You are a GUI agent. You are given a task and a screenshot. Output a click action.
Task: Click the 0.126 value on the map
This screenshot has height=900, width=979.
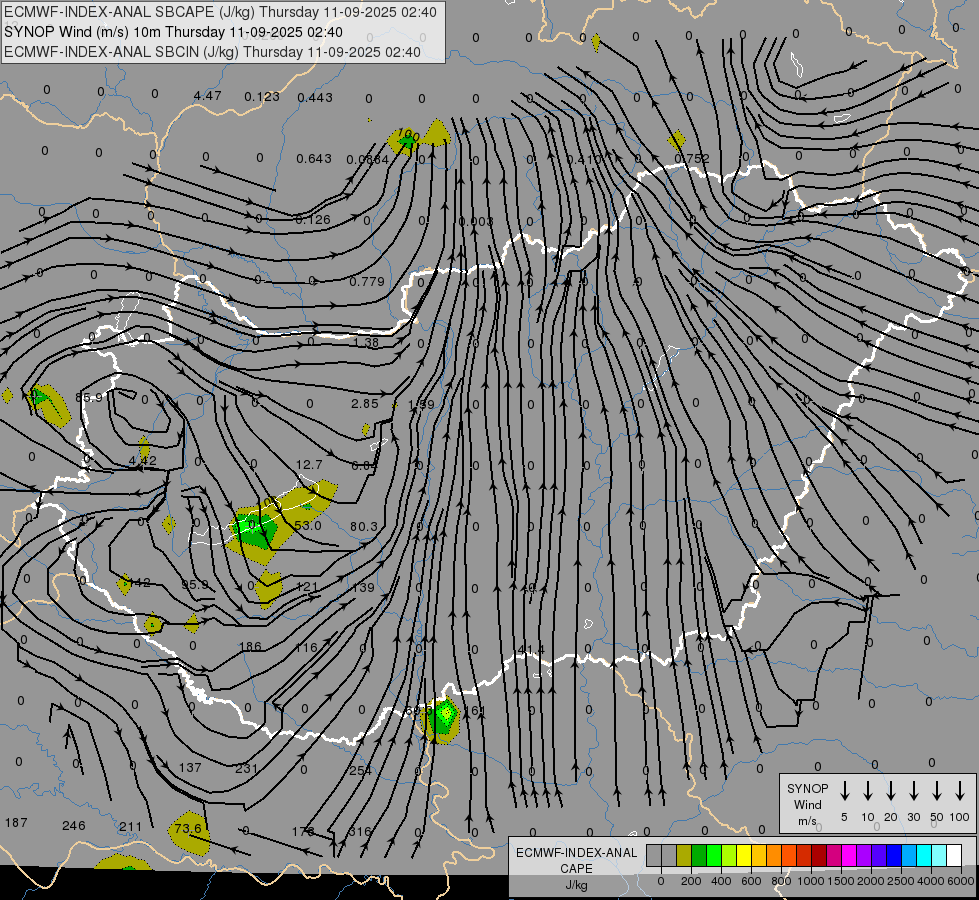pyautogui.click(x=313, y=220)
